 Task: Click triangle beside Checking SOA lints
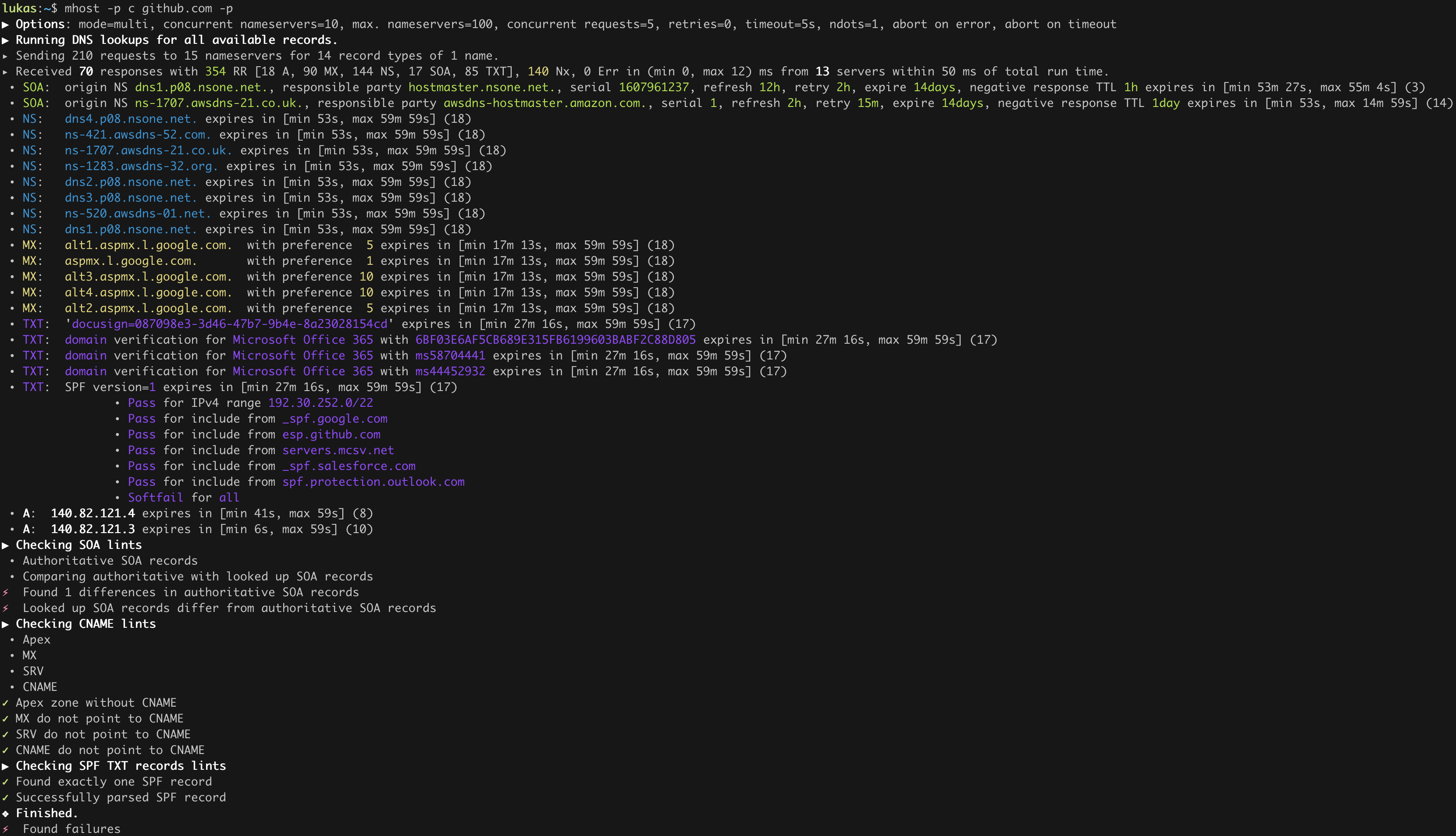5,545
